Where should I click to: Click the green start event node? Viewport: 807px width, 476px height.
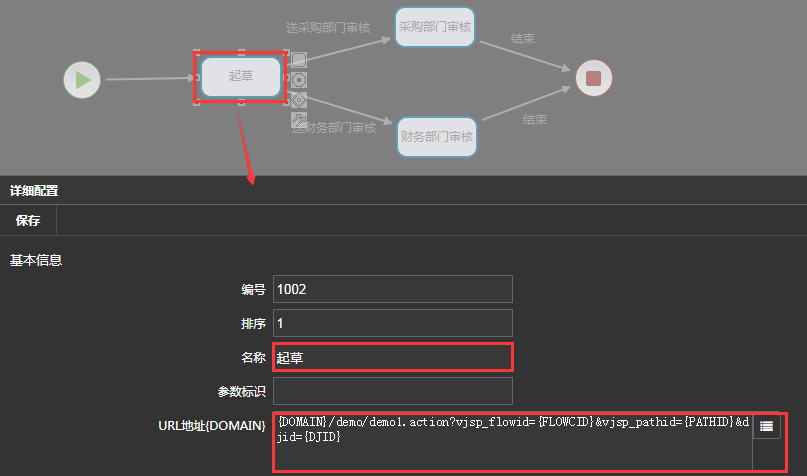[82, 79]
